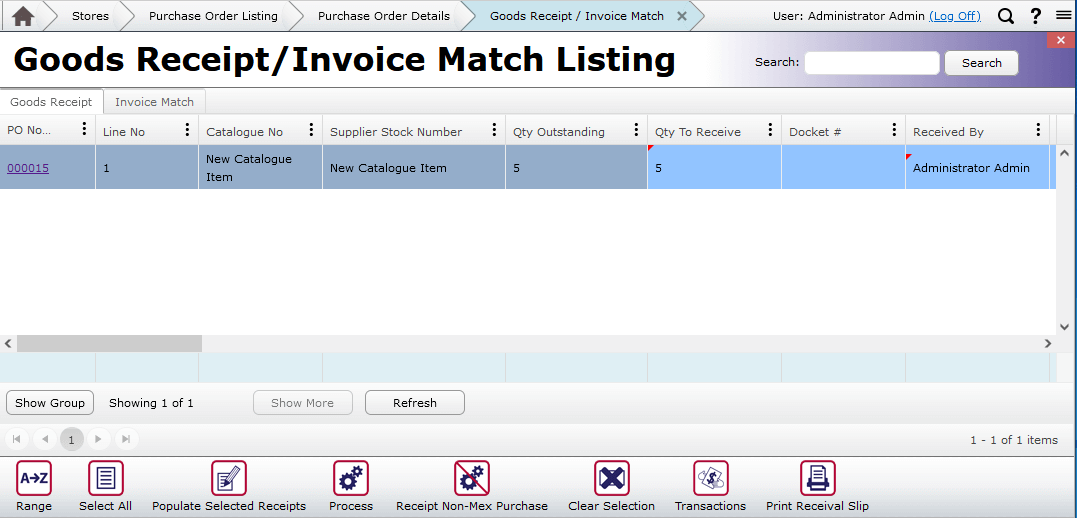
Task: Go to Purchase Order Listing breadcrumb
Action: point(213,16)
